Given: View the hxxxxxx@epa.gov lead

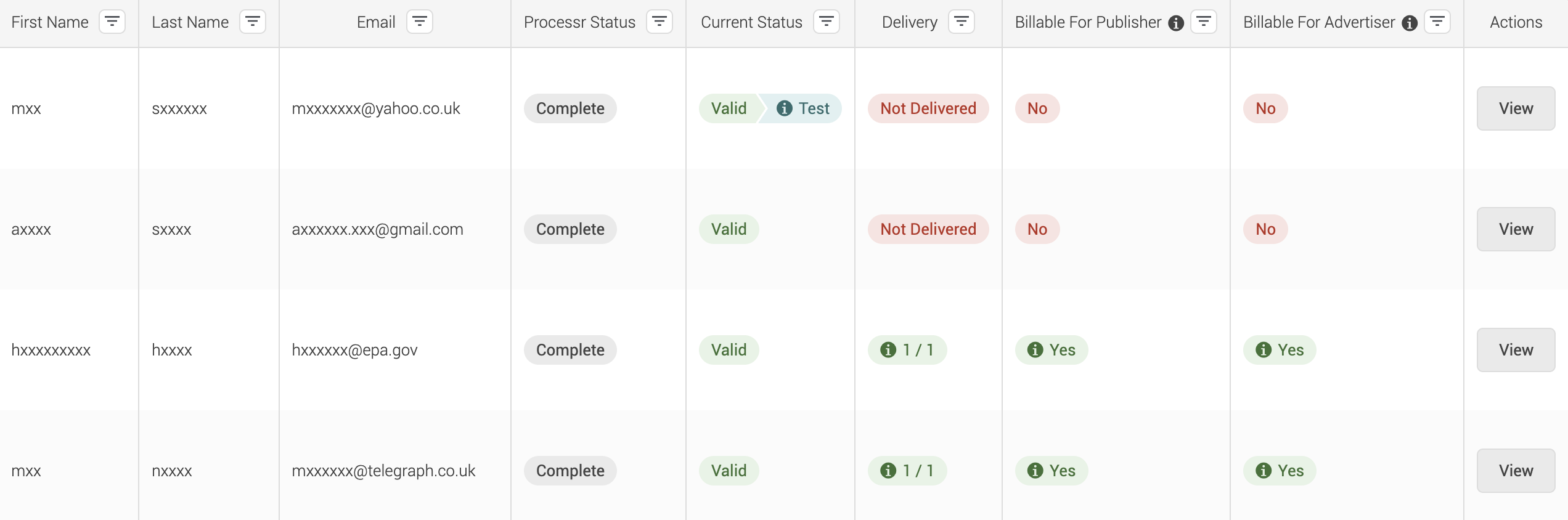Looking at the screenshot, I should coord(1516,350).
